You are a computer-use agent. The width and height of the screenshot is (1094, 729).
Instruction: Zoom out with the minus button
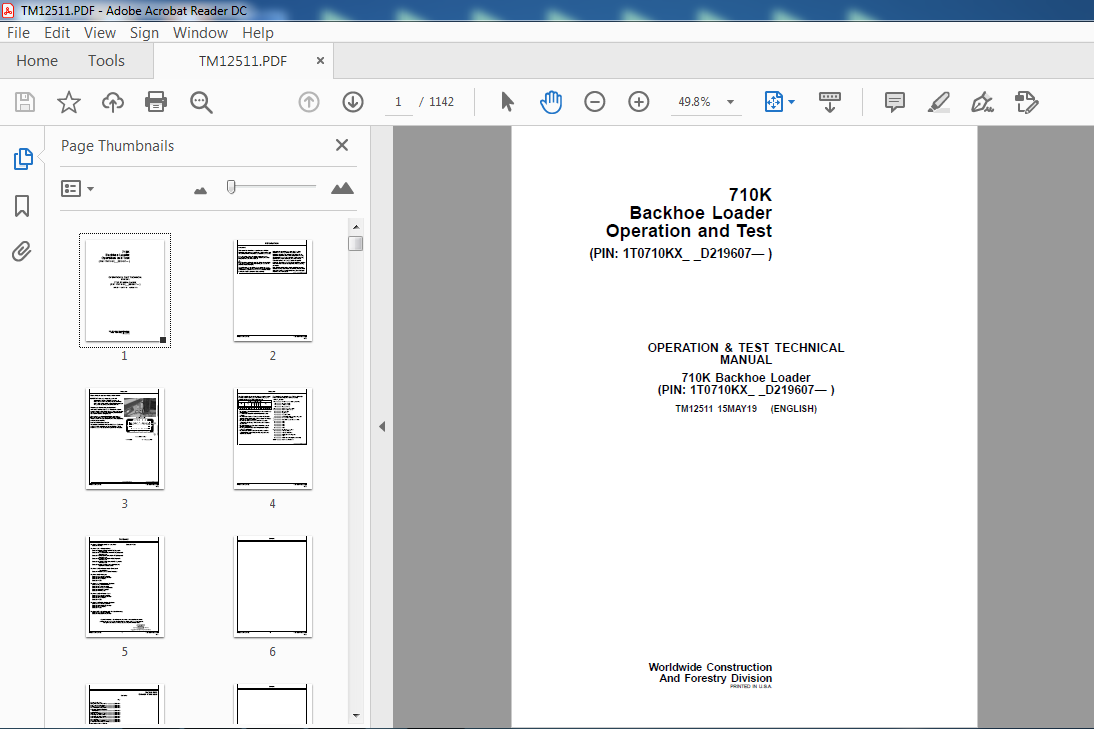(x=594, y=102)
